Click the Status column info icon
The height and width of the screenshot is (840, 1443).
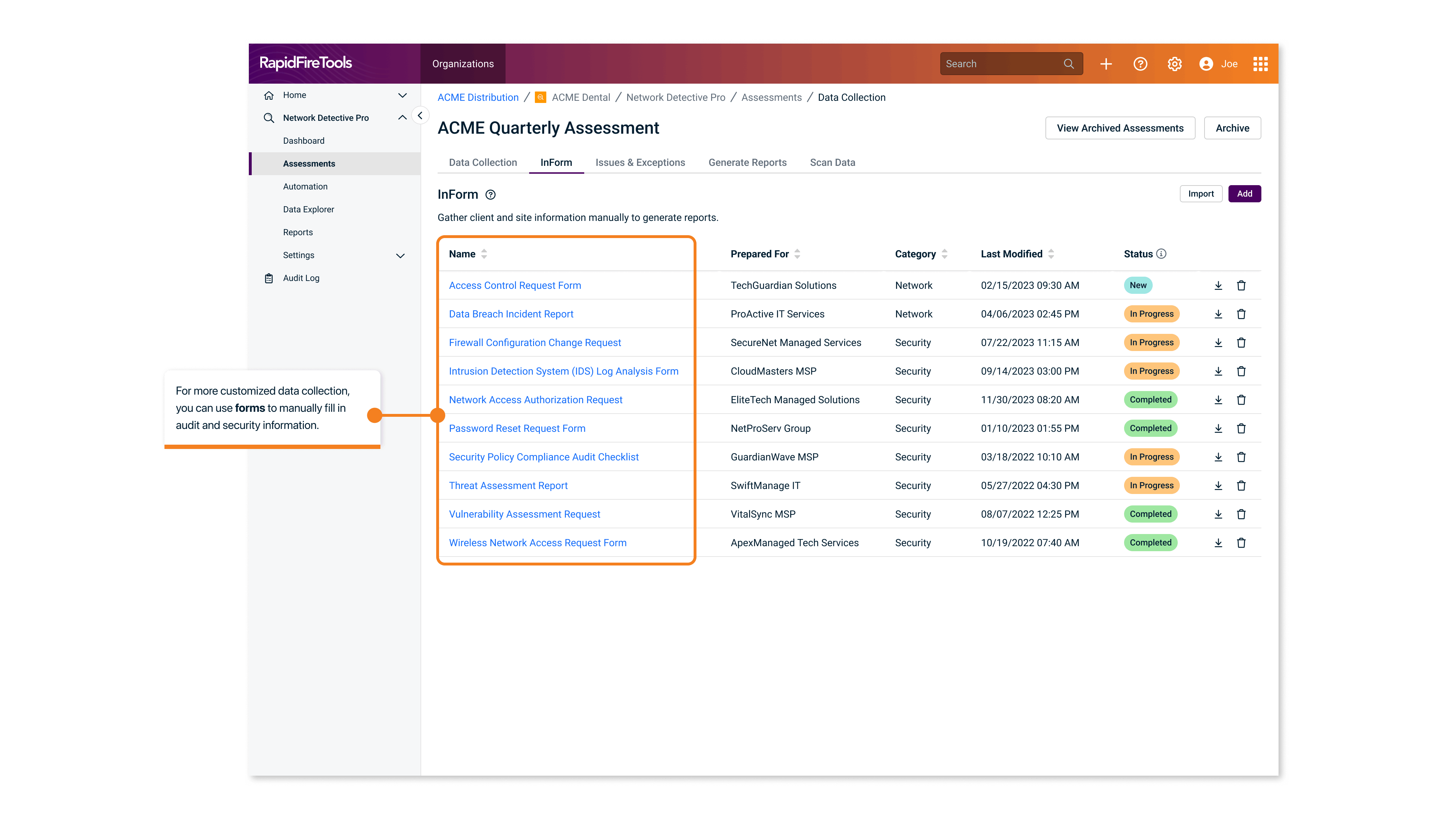coord(1161,254)
